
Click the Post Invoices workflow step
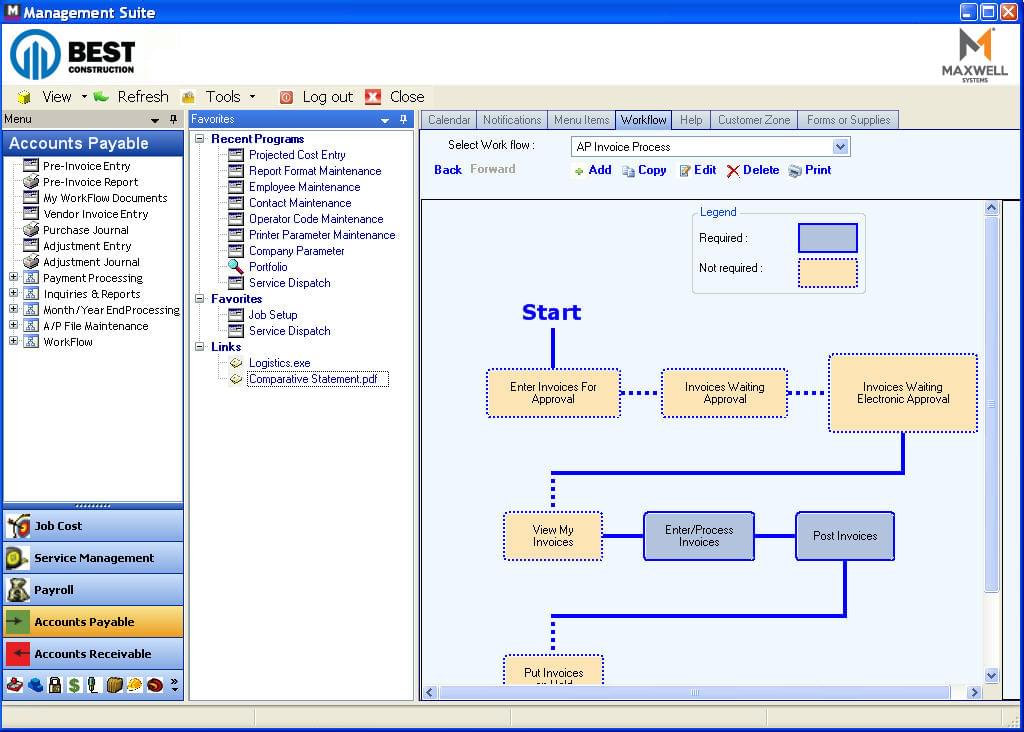(845, 536)
